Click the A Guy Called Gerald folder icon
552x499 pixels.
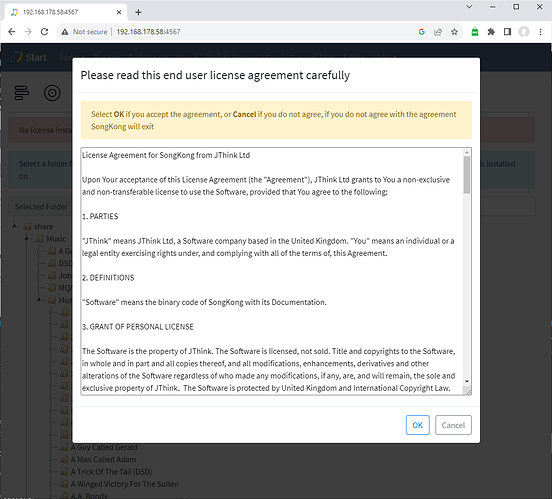click(x=64, y=447)
